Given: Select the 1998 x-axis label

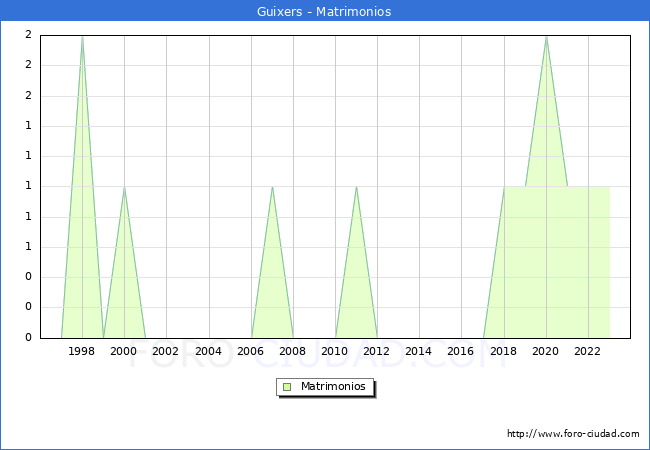Looking at the screenshot, I should point(82,351).
